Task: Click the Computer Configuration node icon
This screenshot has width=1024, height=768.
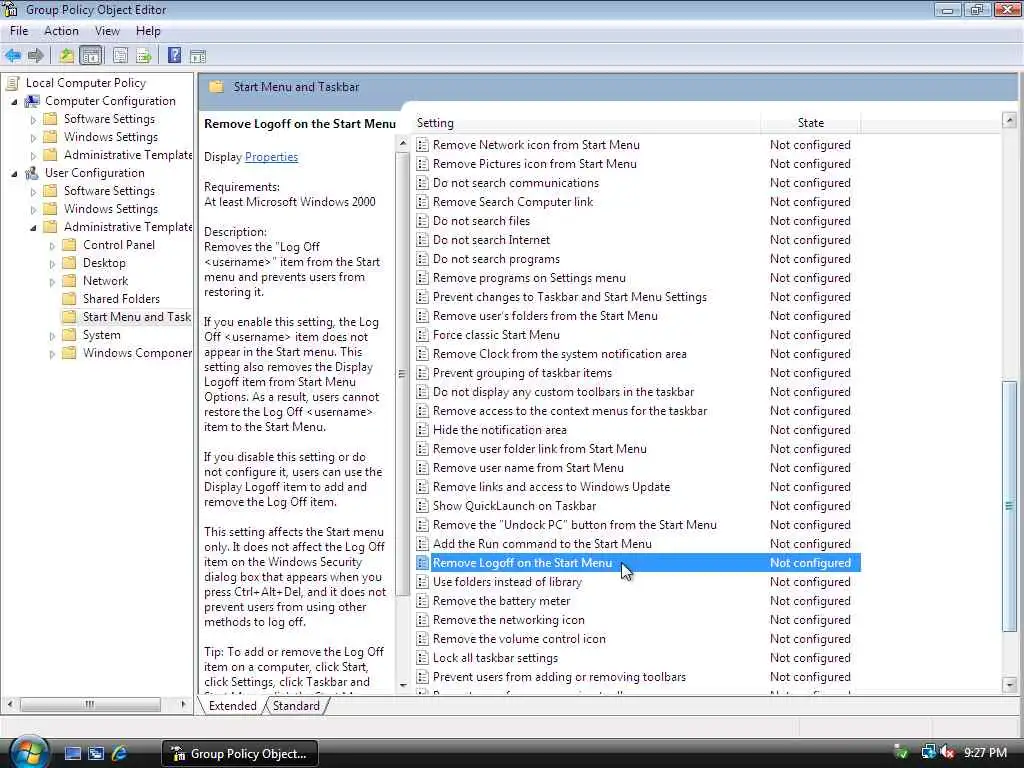Action: pos(31,101)
